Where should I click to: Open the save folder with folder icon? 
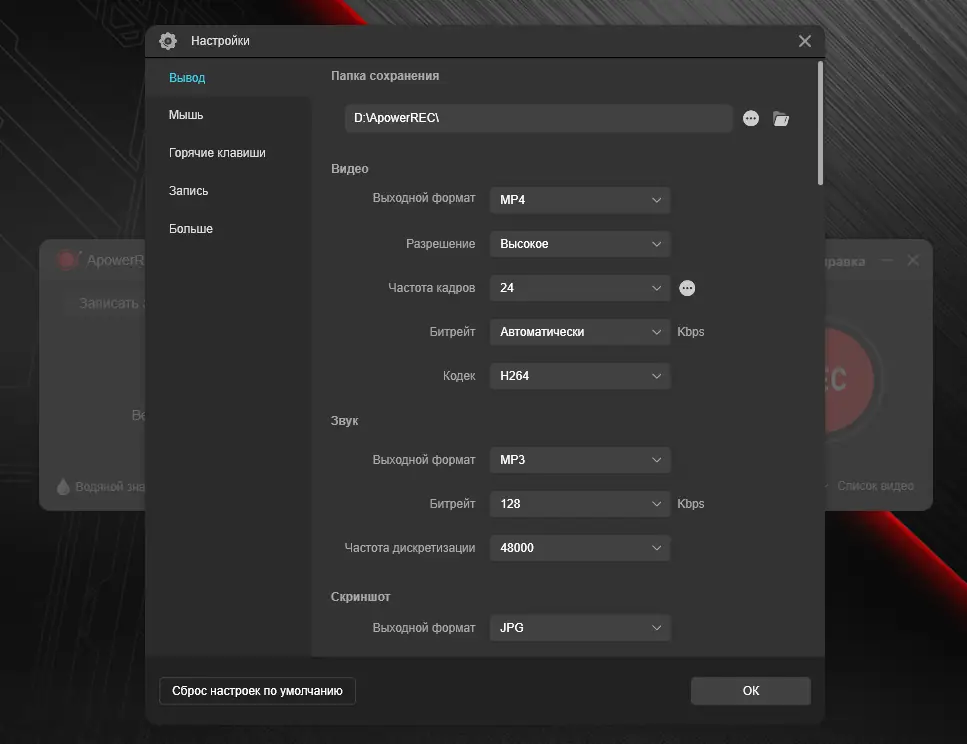781,118
